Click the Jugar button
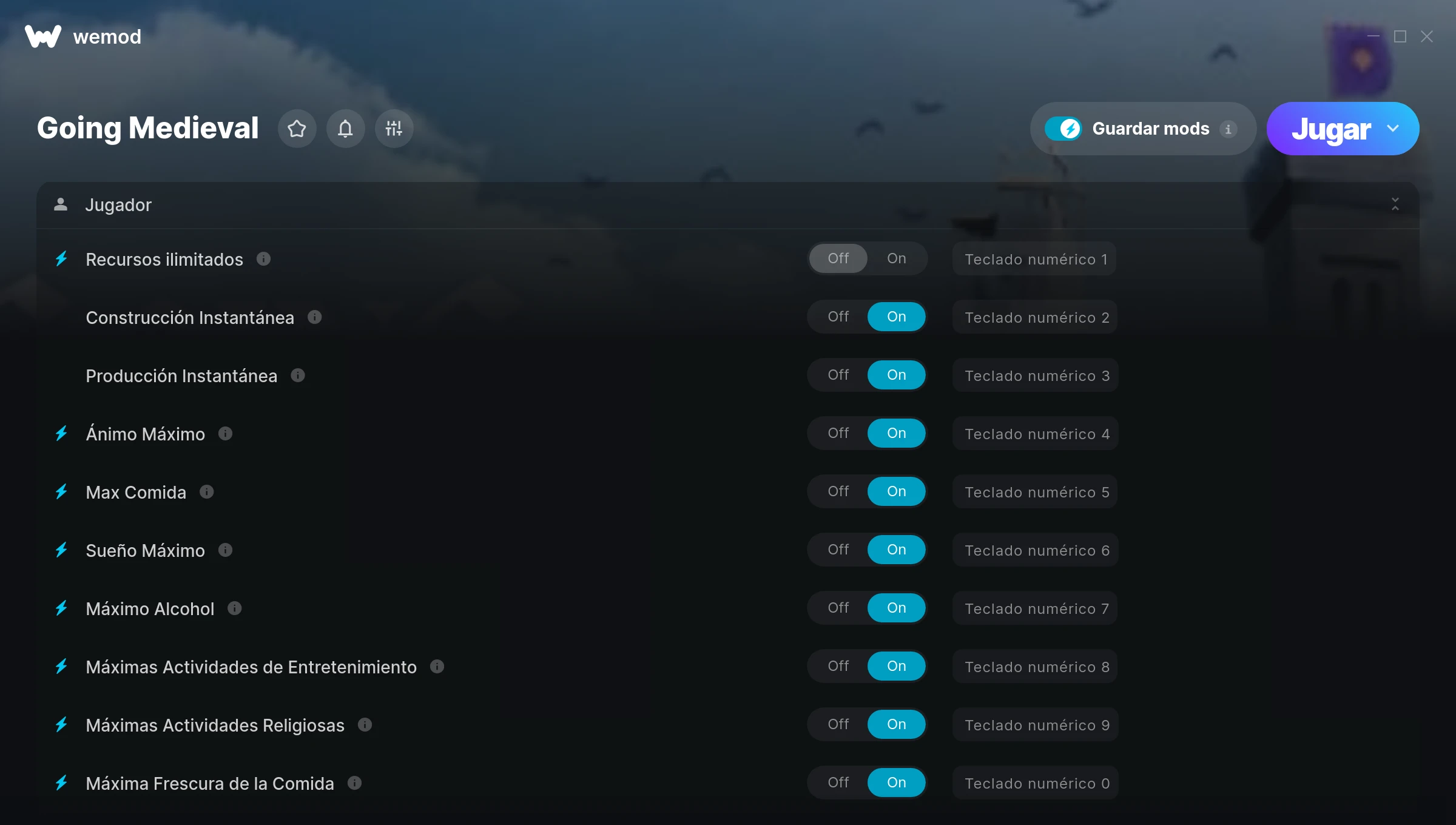This screenshot has width=1456, height=825. [1330, 129]
